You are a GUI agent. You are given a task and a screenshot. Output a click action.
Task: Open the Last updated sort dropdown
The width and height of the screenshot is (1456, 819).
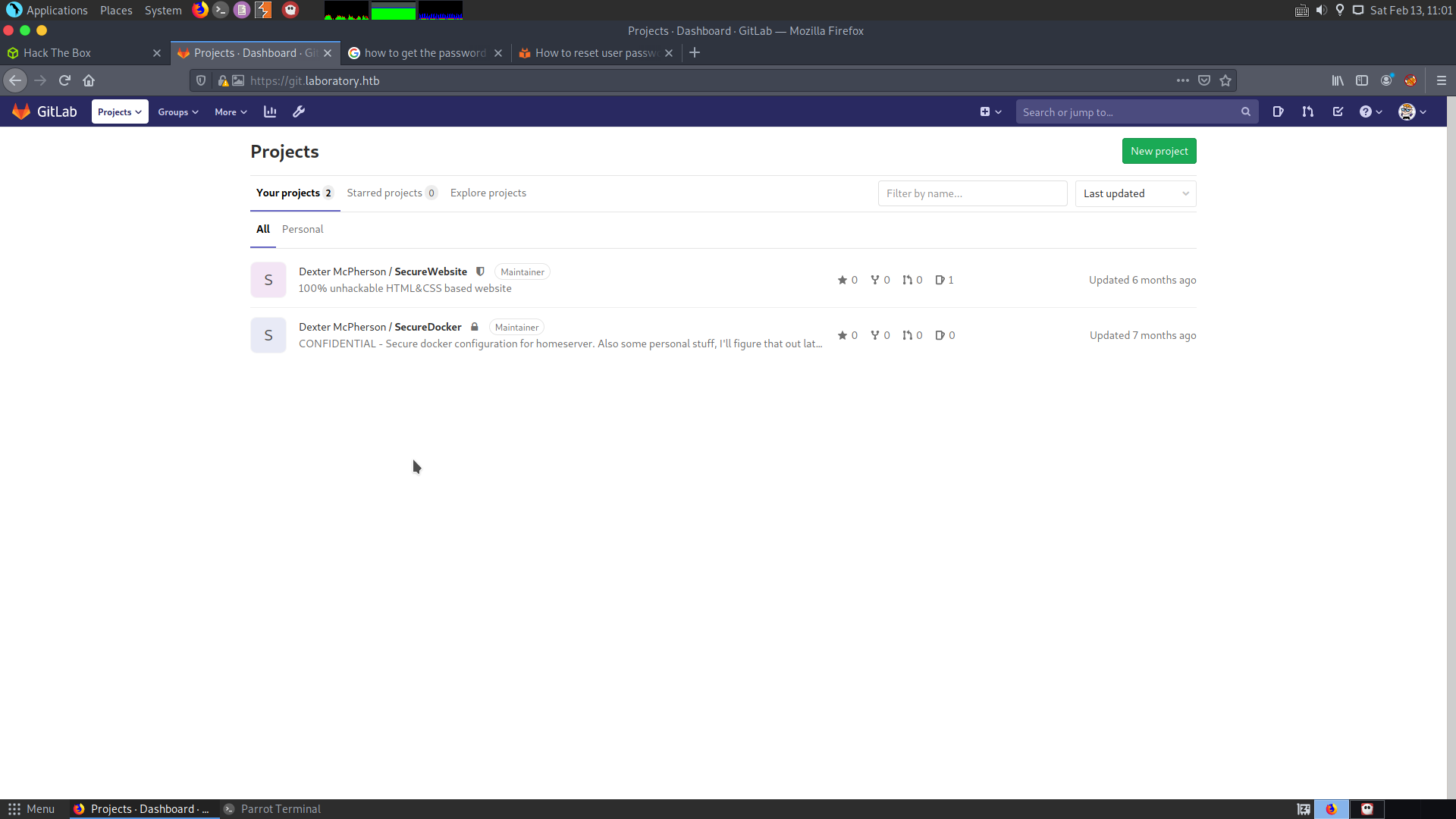point(1135,193)
